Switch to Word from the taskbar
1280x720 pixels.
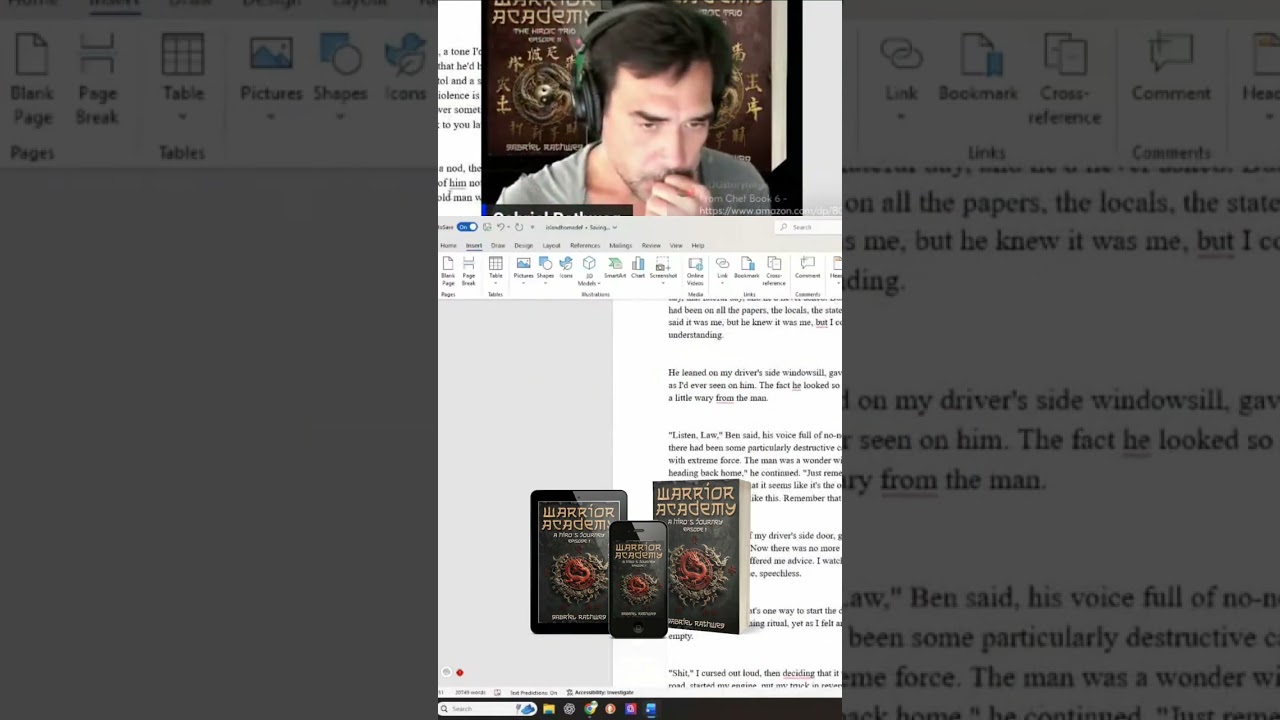(651, 709)
